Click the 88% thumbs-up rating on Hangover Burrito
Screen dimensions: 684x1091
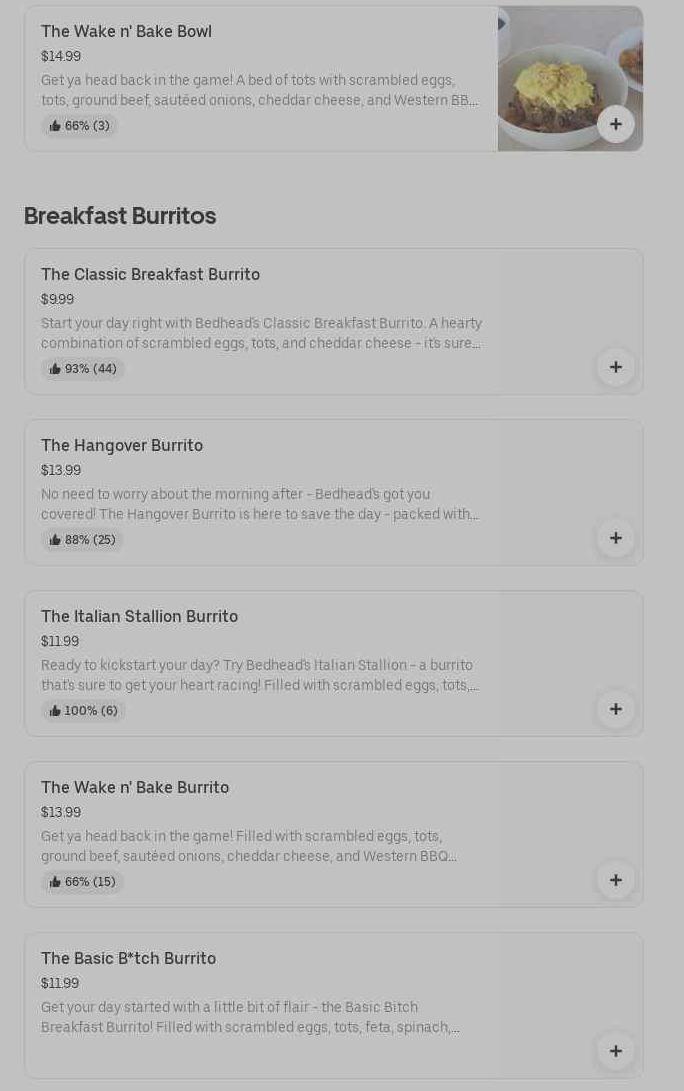coord(83,540)
